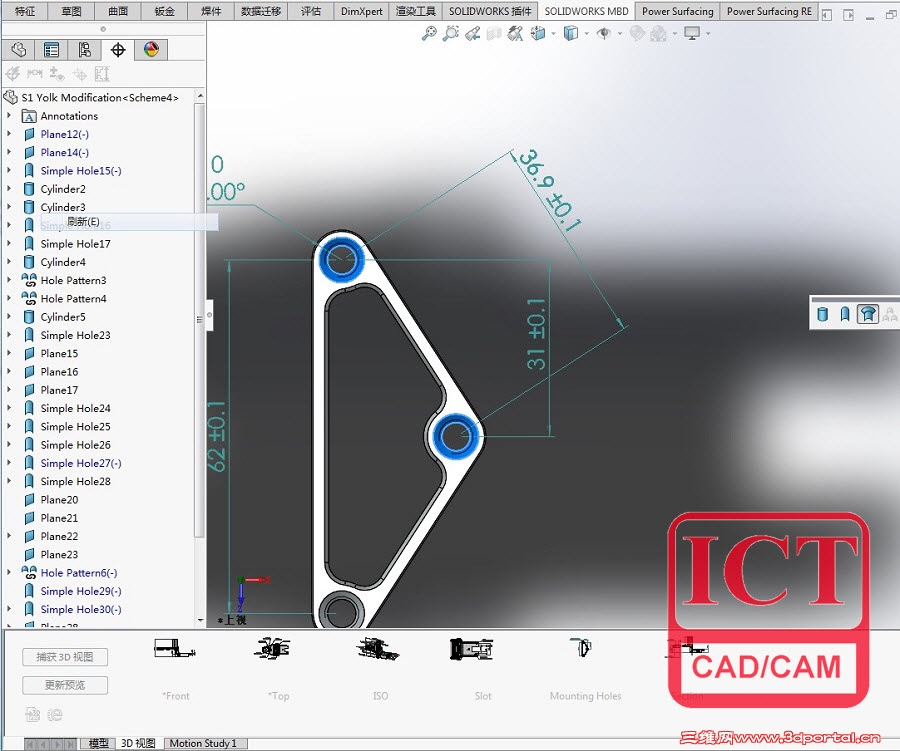Expand the Hole Pattern4 node

pos(9,299)
